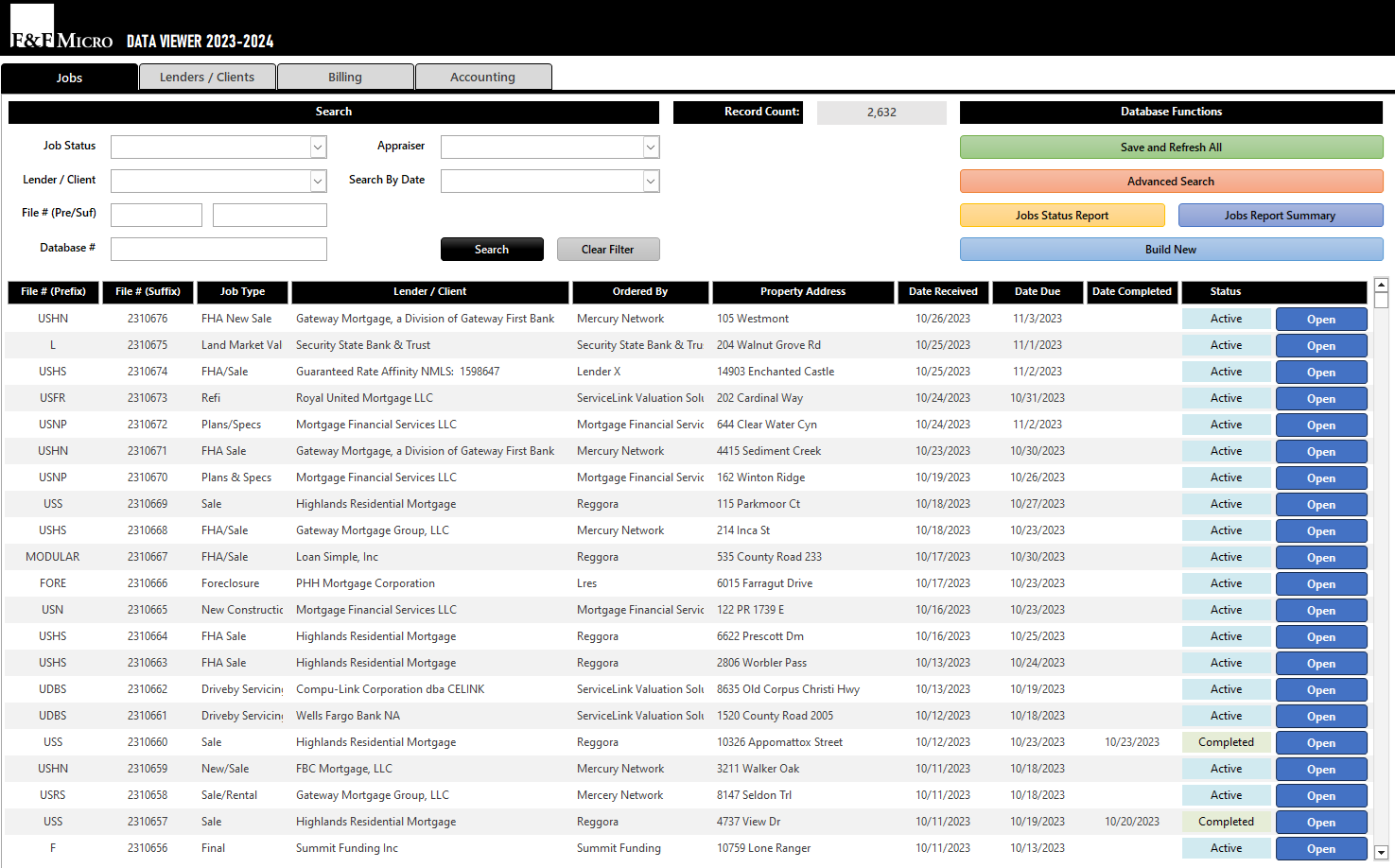
Task: Click the Clear Filter button
Action: [x=608, y=249]
